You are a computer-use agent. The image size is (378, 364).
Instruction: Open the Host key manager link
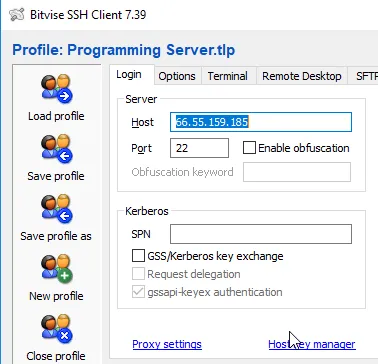[x=312, y=344]
